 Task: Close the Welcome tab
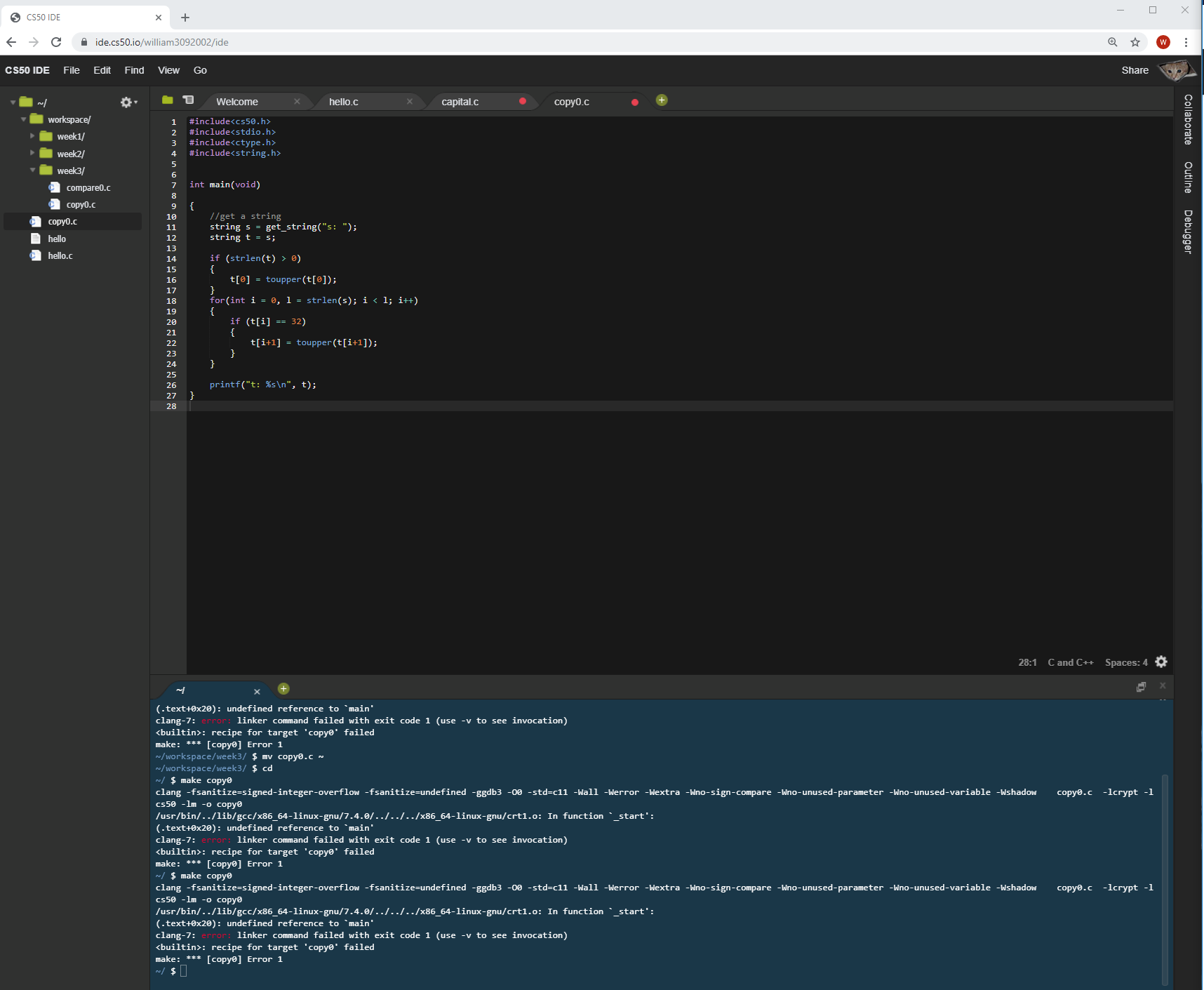coord(297,102)
